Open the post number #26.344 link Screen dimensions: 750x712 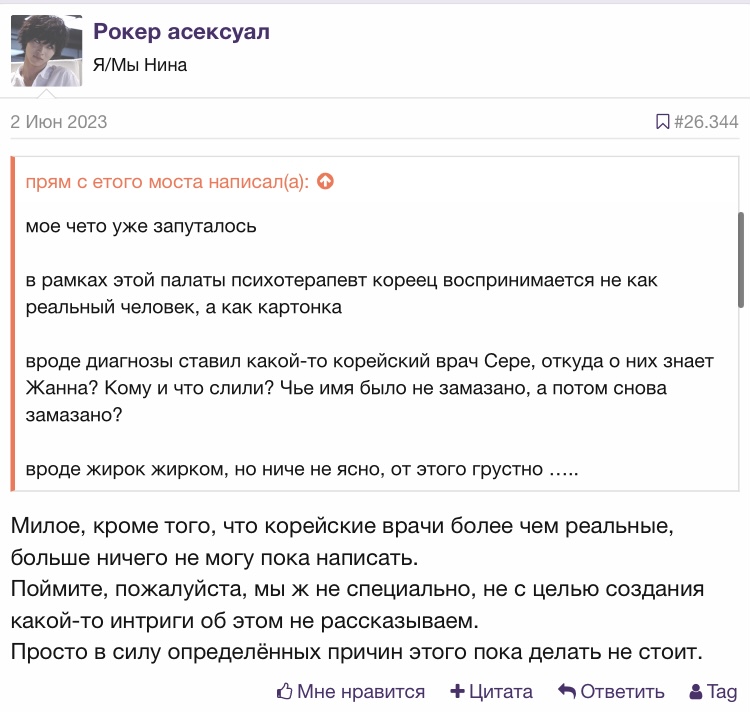706,121
